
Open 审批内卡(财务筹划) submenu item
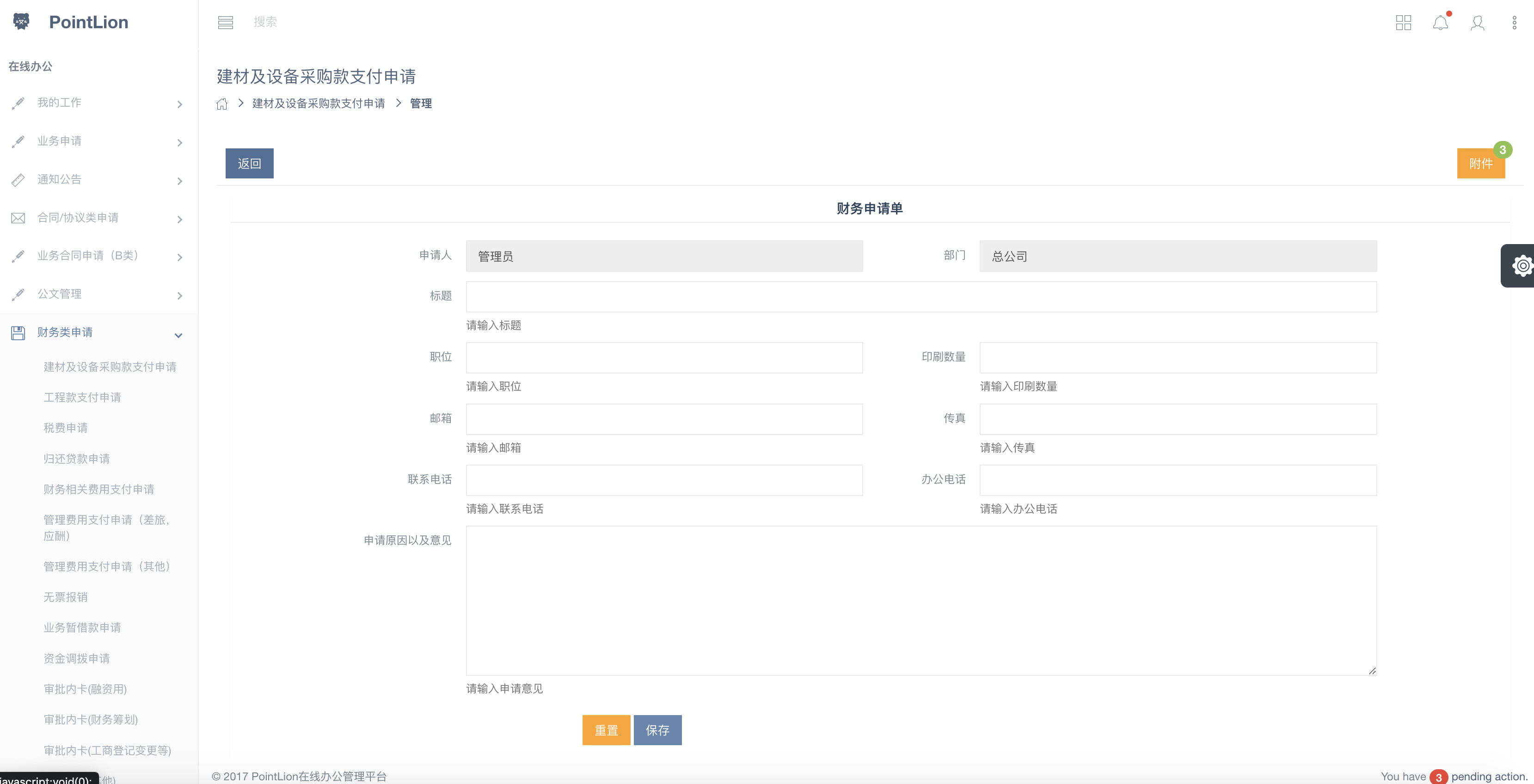tap(91, 720)
